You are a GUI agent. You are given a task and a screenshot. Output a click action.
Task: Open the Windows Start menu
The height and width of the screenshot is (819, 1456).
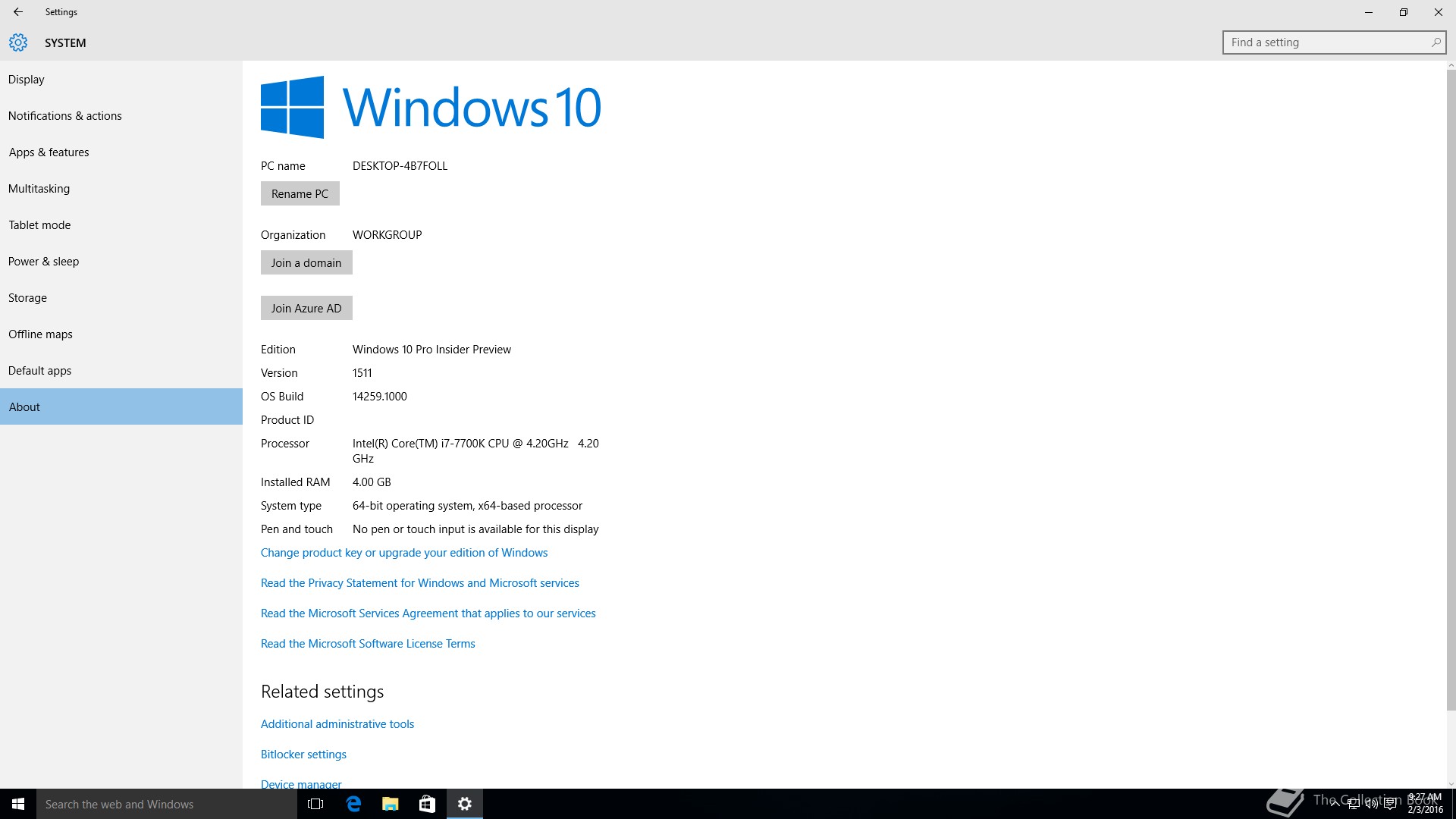coord(18,804)
